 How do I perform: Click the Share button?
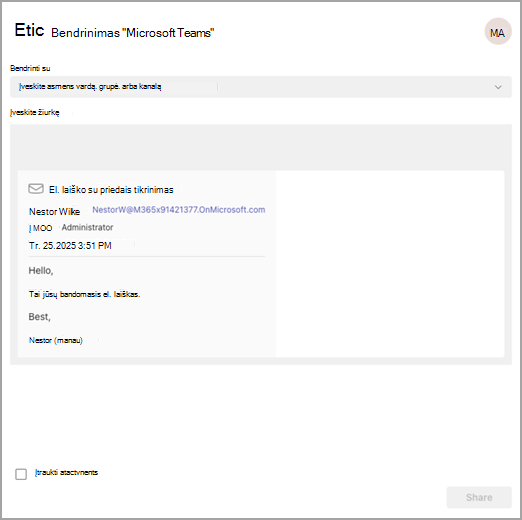tap(479, 497)
